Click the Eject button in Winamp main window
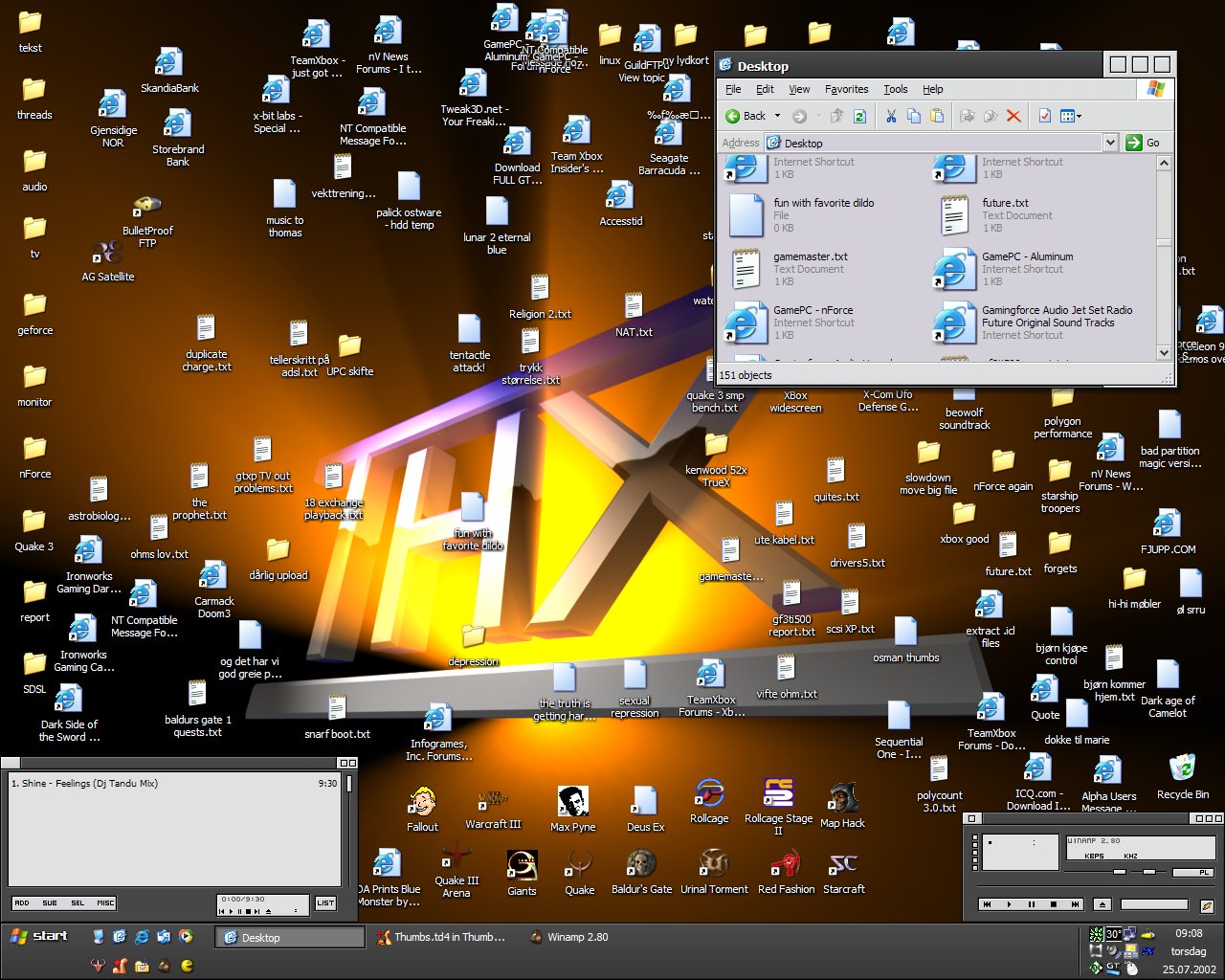The image size is (1225, 980). point(1102,904)
